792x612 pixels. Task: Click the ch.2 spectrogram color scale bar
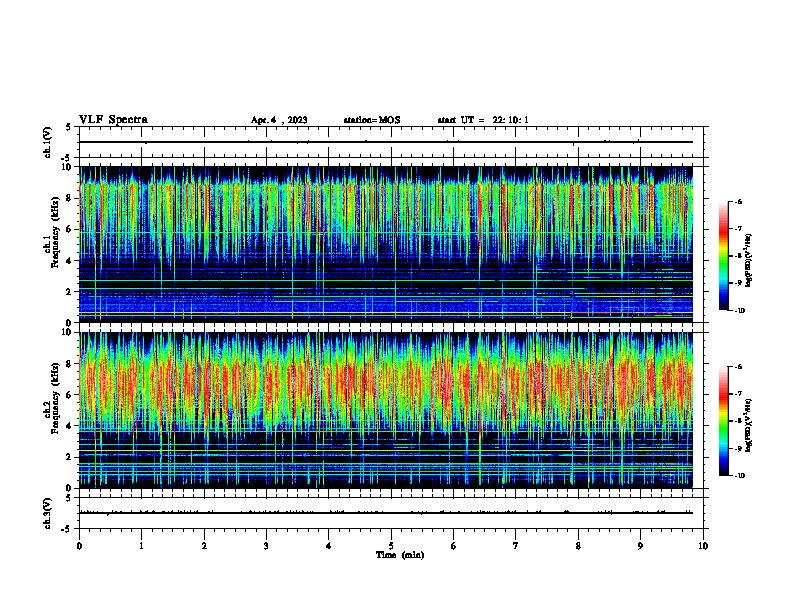[723, 421]
